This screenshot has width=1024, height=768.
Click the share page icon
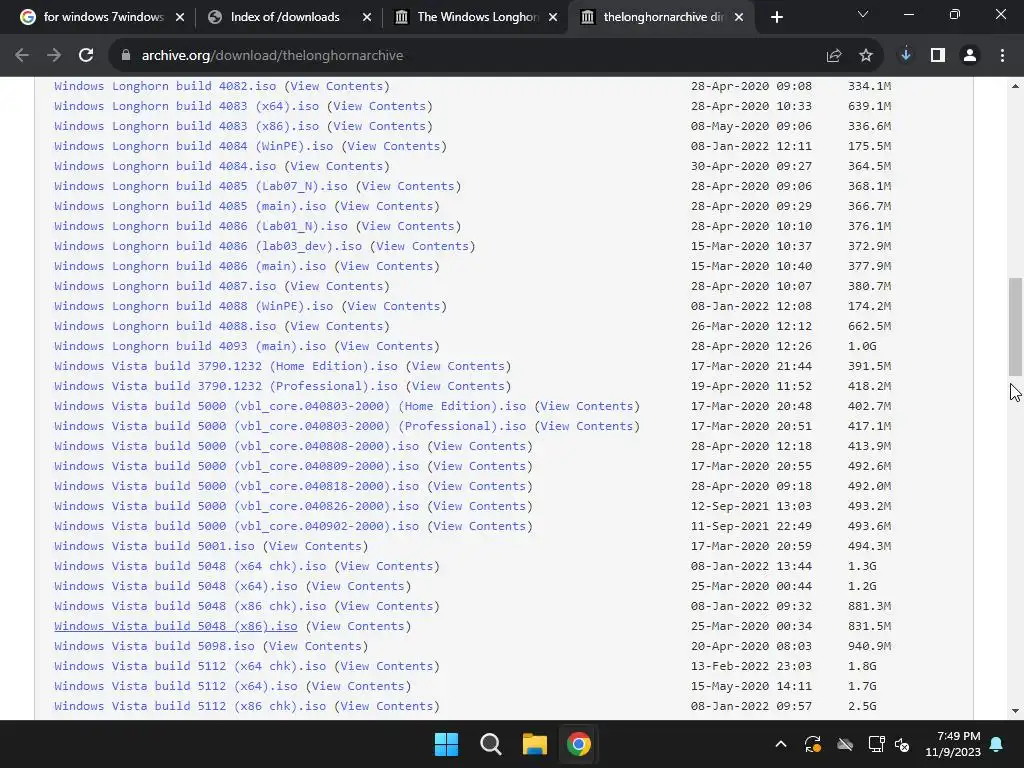pyautogui.click(x=834, y=56)
